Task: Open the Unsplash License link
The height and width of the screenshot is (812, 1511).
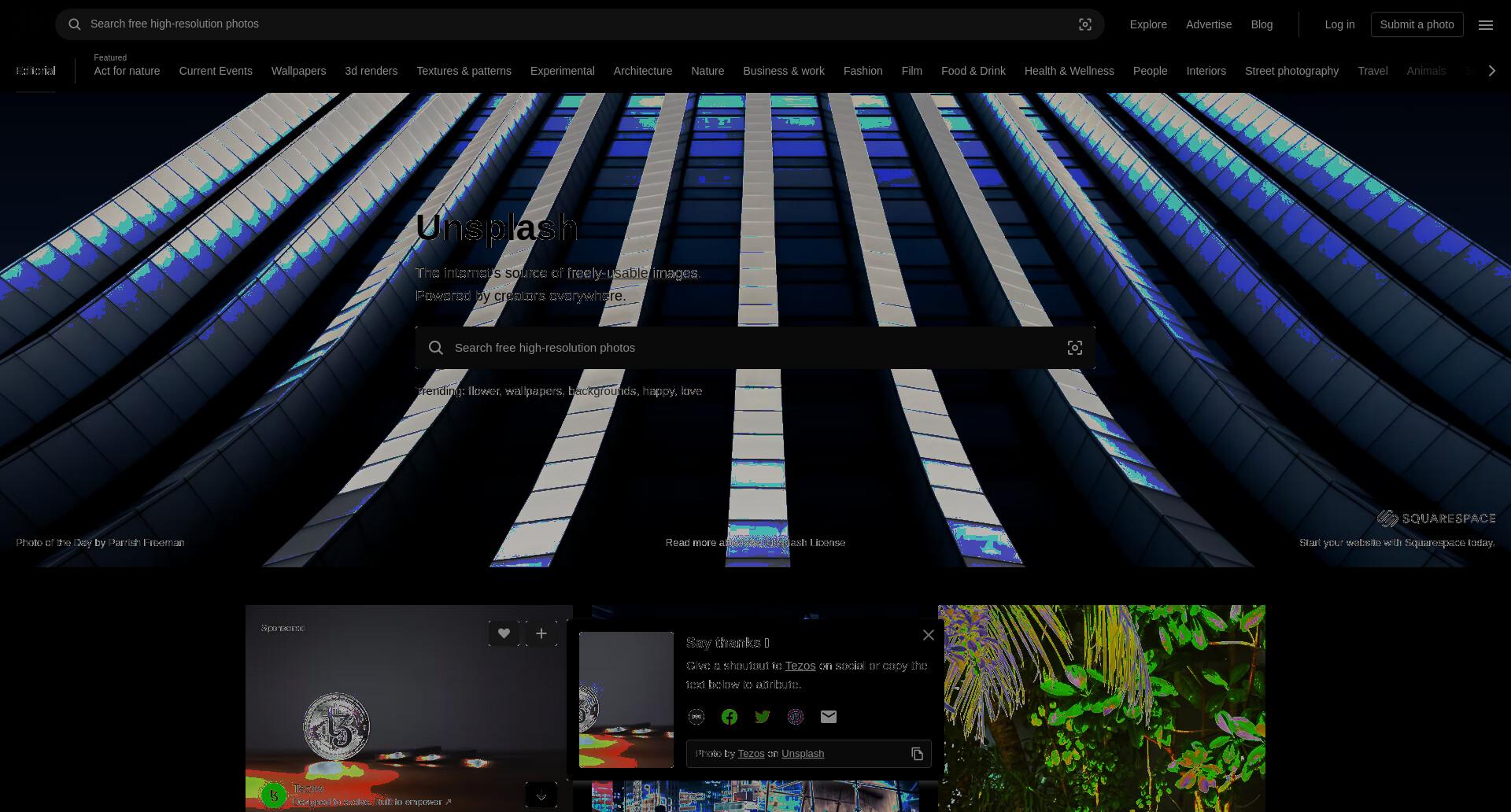Action: pos(804,543)
